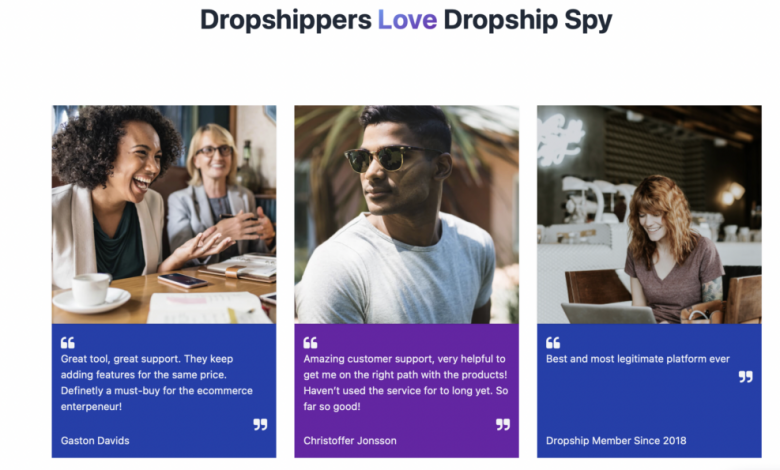
Task: Select the 'Best and most legitimate platform ever' text
Action: coord(638,359)
